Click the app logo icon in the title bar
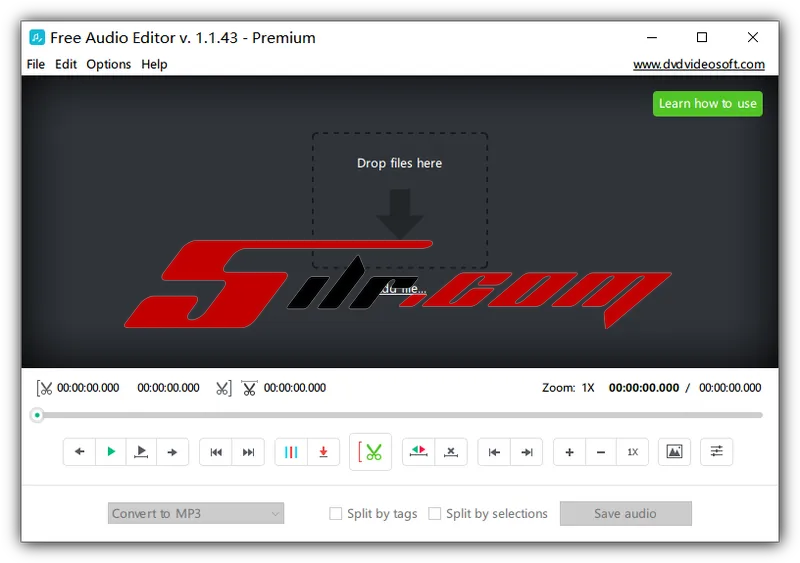The width and height of the screenshot is (800, 563). (37, 37)
